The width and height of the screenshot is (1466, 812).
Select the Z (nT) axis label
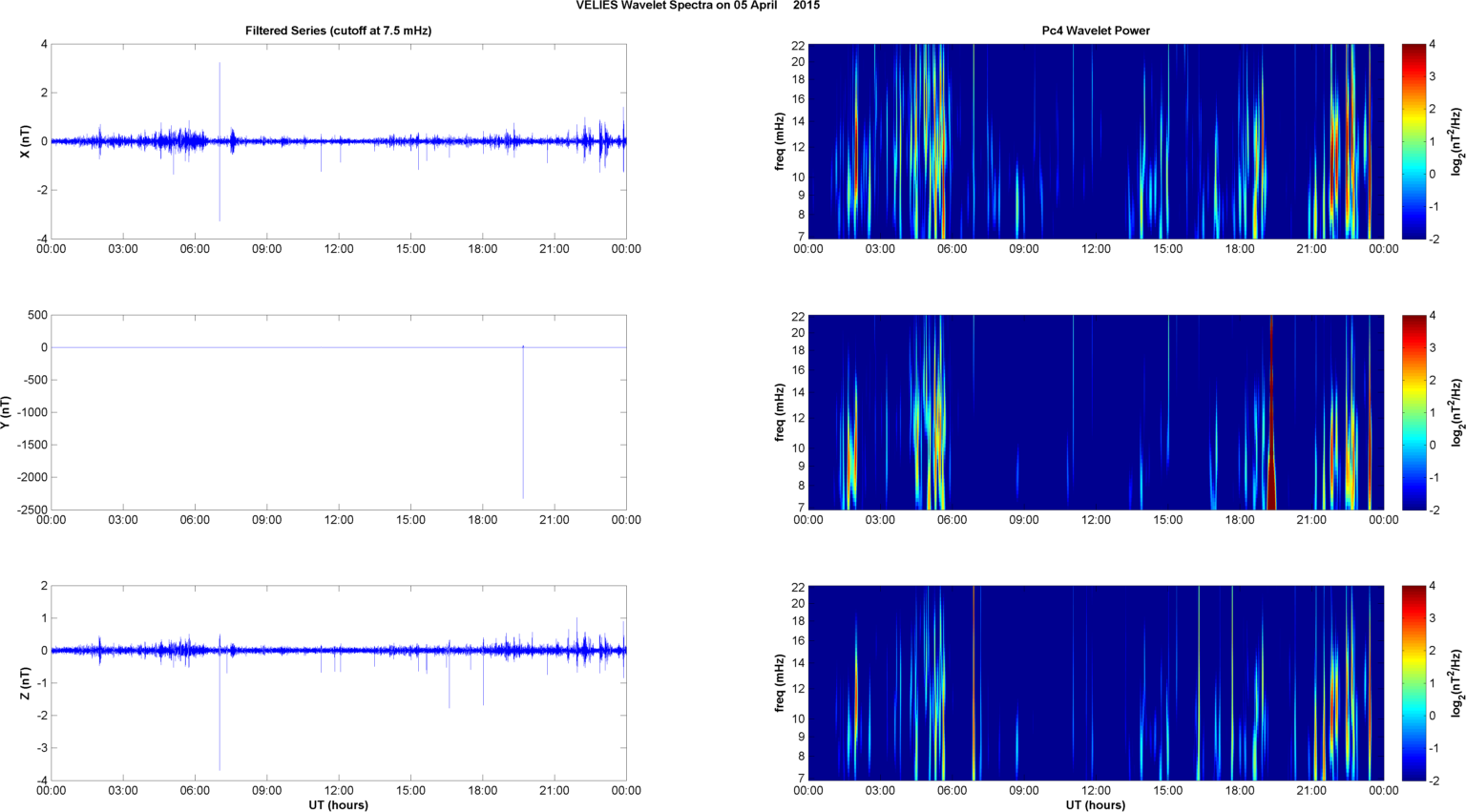26,683
